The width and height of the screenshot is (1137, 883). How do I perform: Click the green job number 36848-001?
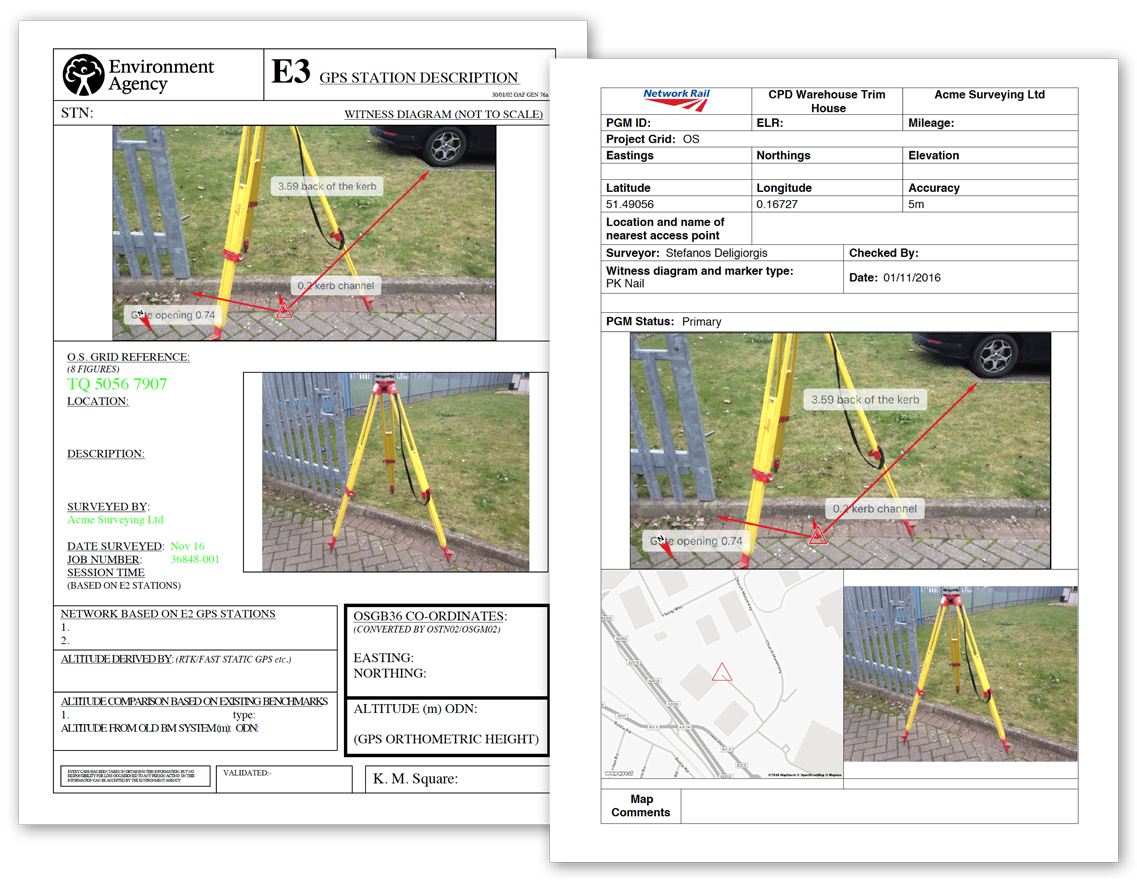click(x=195, y=559)
